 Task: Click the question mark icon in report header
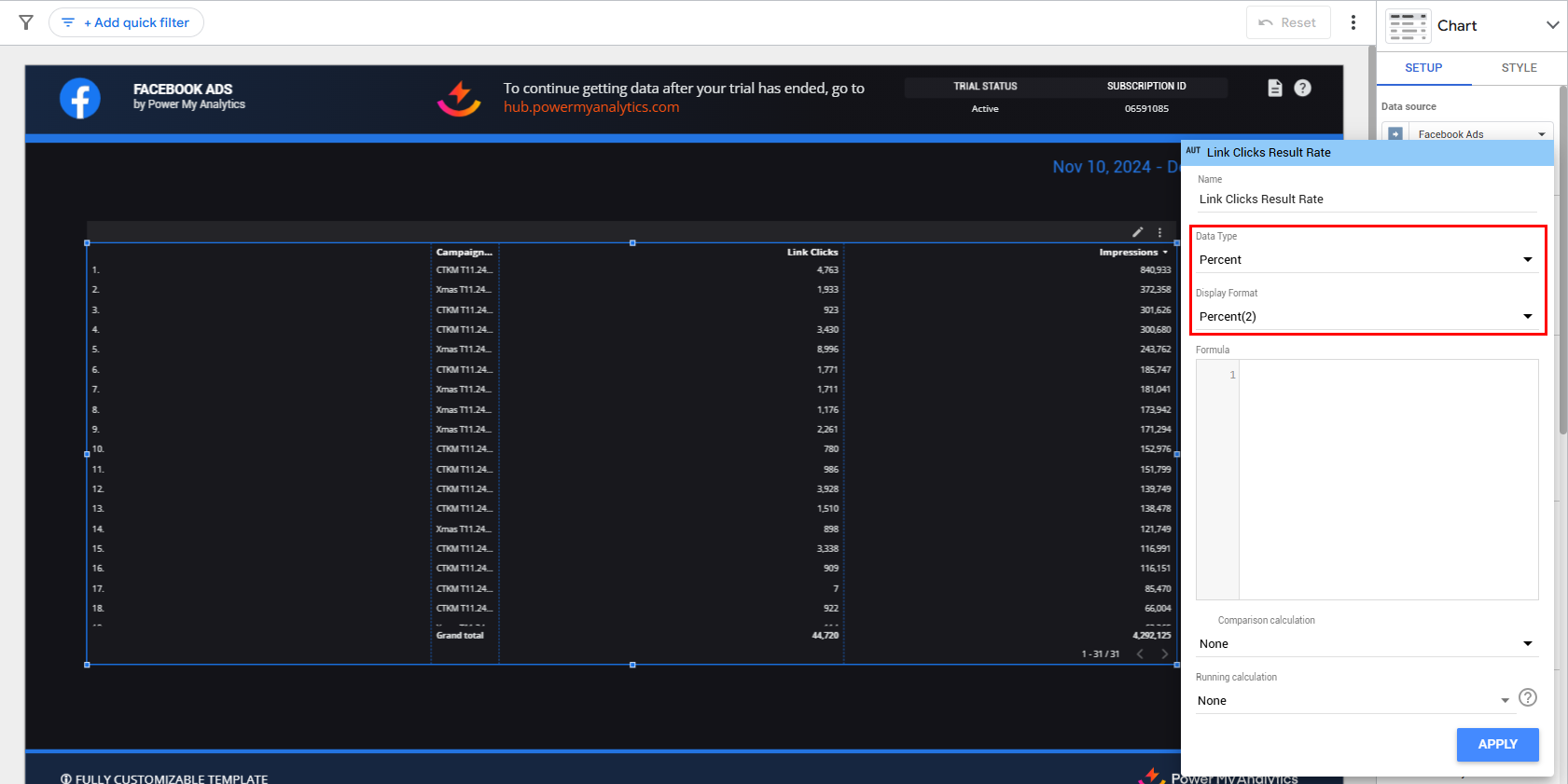click(1303, 88)
